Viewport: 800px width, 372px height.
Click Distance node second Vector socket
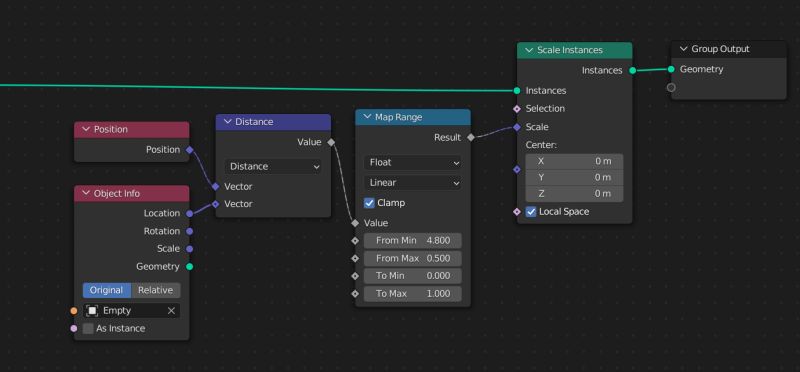(x=215, y=204)
